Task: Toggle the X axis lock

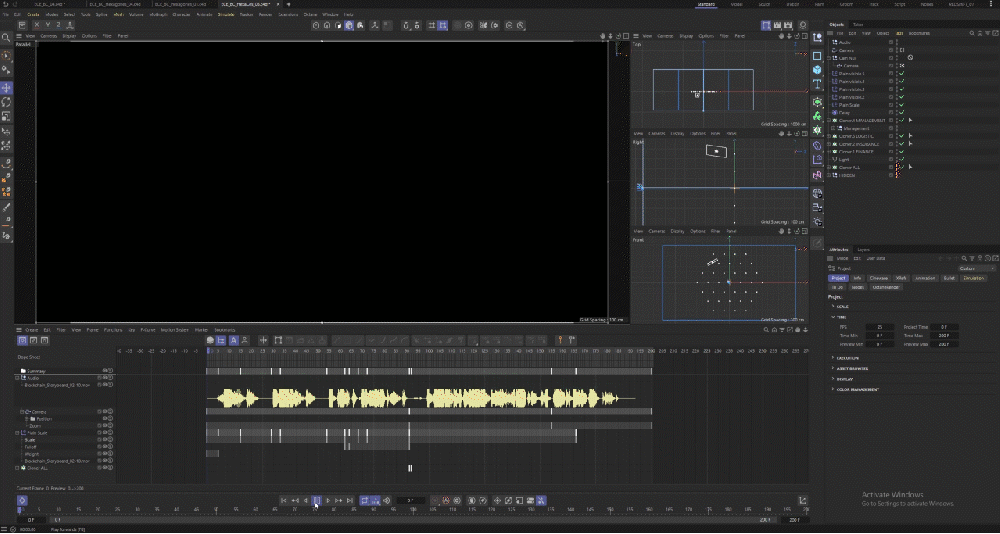Action: [x=36, y=26]
